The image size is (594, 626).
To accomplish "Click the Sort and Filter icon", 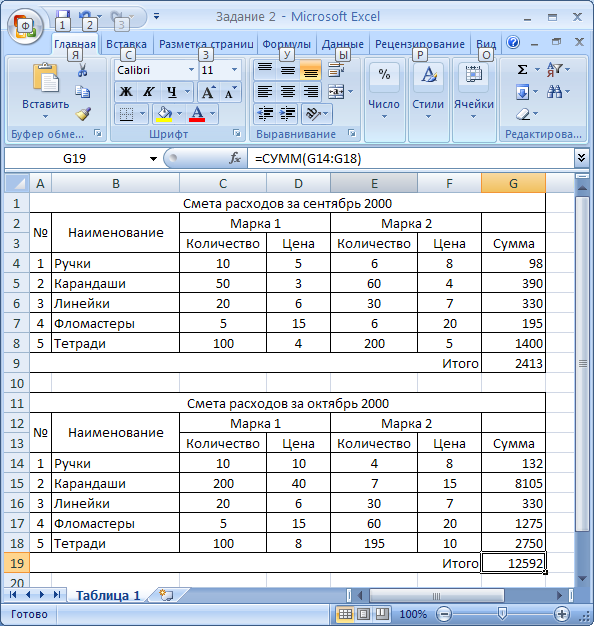I will [x=555, y=69].
